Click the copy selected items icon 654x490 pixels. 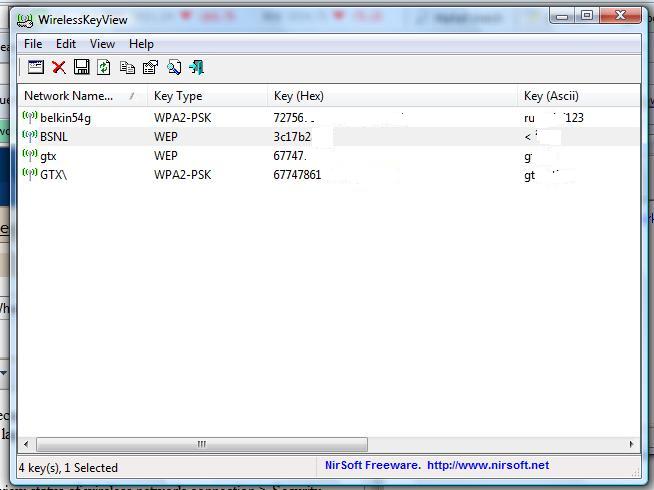(x=127, y=67)
